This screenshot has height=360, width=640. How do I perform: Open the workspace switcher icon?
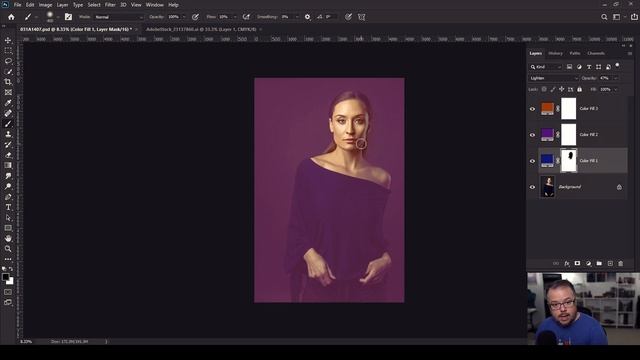click(x=617, y=17)
